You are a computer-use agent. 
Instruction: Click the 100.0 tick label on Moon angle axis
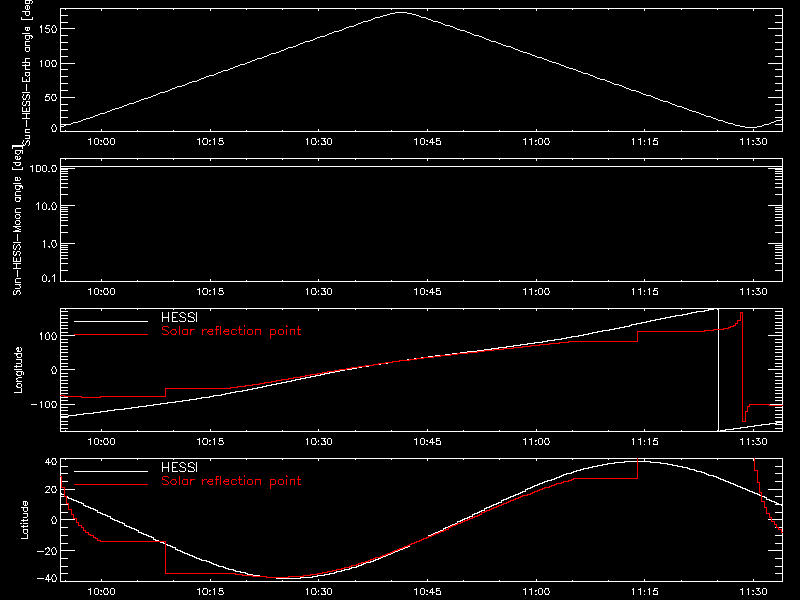point(43,168)
